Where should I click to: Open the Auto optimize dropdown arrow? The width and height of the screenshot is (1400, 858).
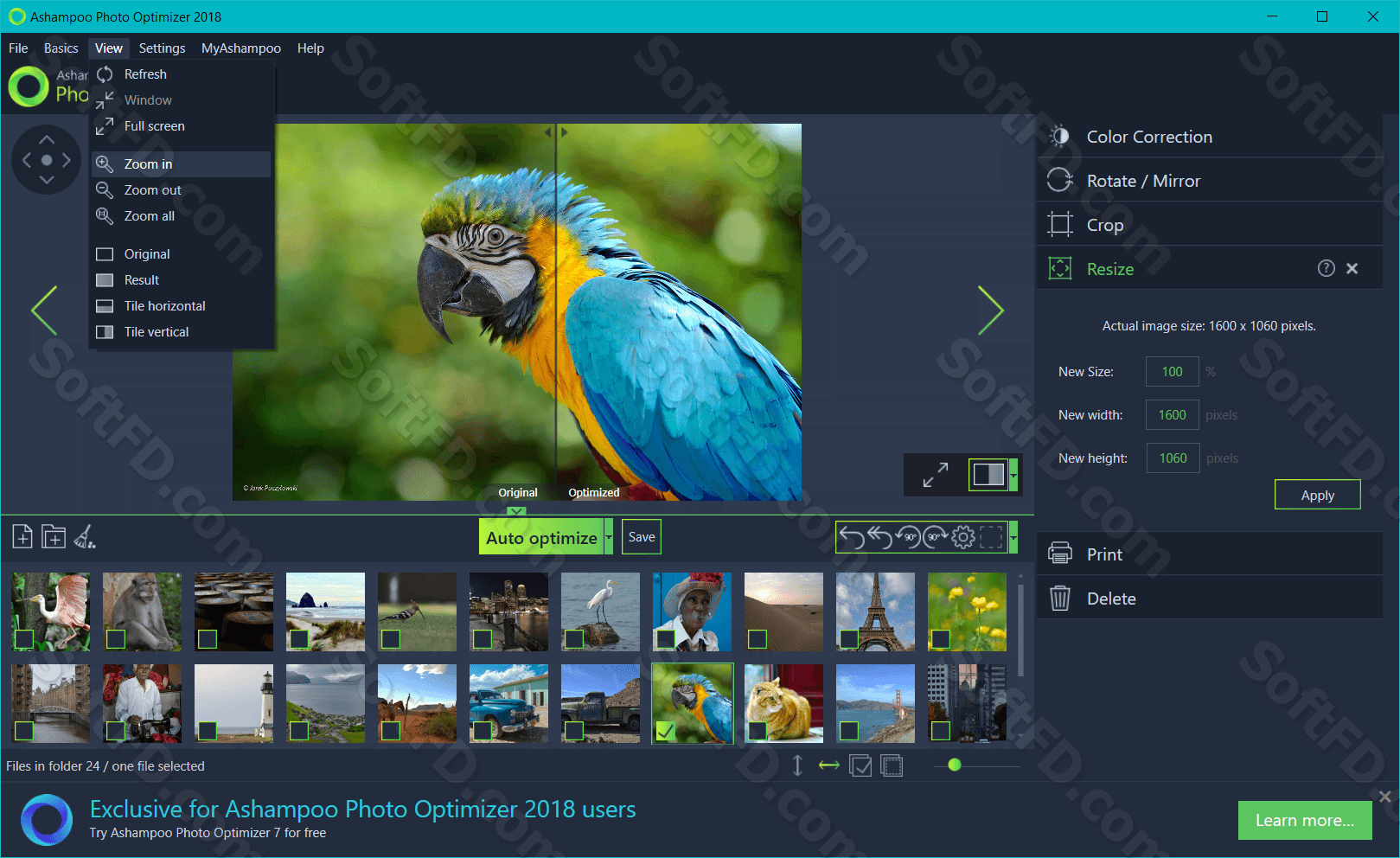(x=609, y=537)
